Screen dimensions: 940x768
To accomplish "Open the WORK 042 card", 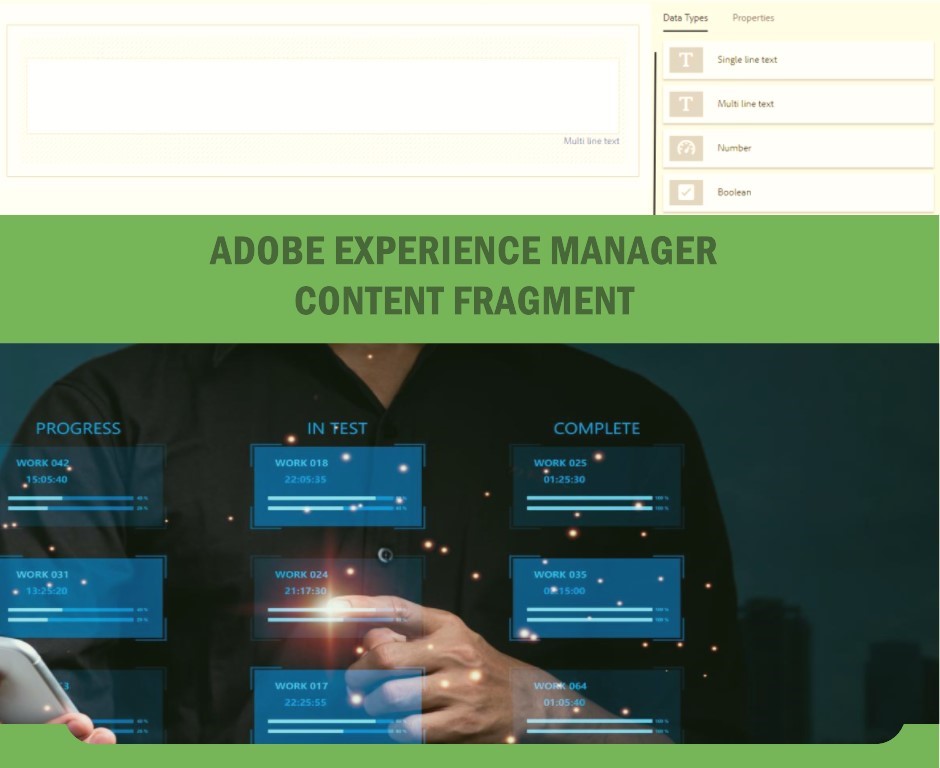I will click(80, 486).
